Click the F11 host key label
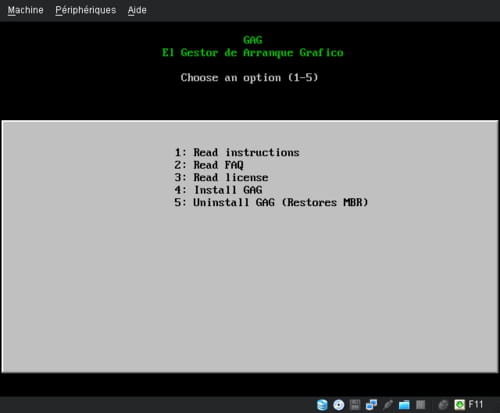The image size is (500, 413). coord(476,404)
